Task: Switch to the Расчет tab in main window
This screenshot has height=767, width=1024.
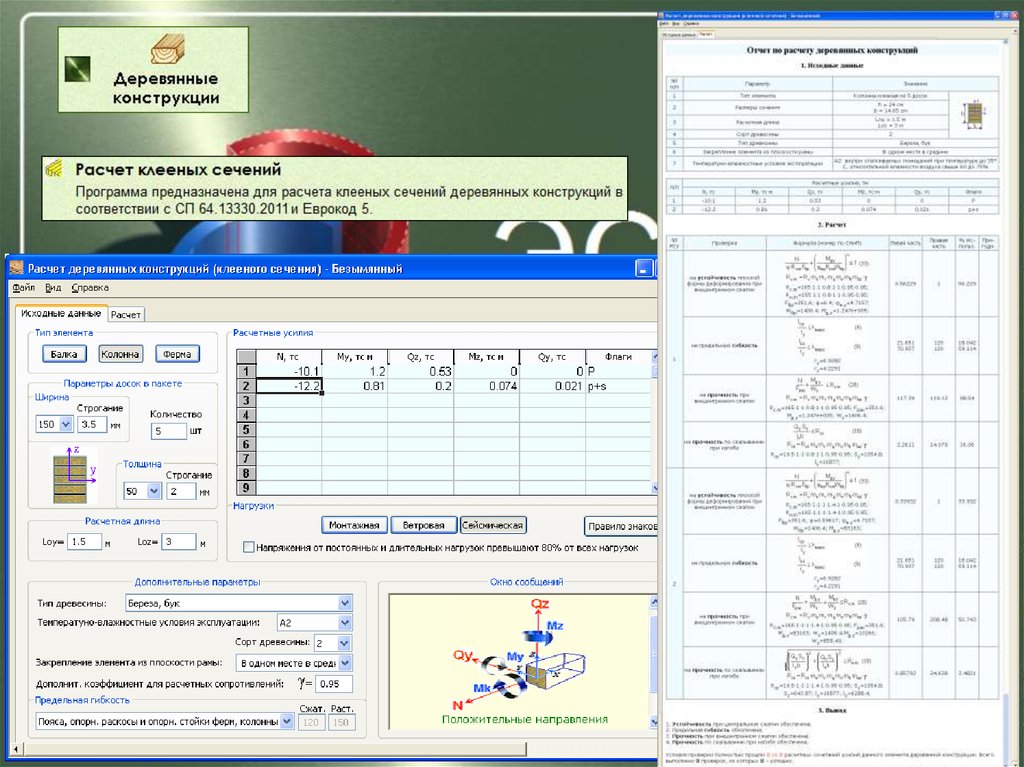Action: coord(126,314)
